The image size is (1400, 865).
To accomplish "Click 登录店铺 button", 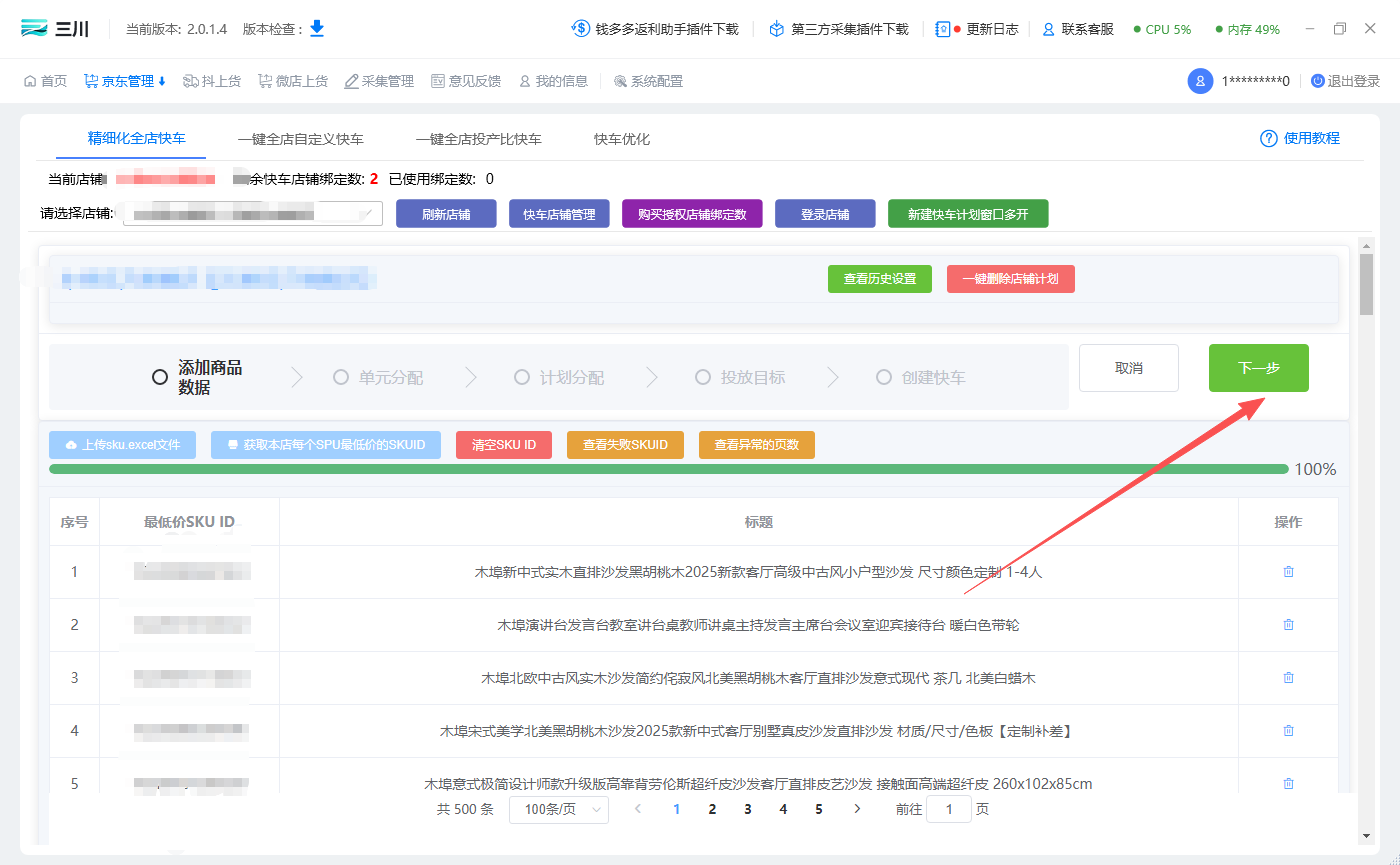I will tap(825, 214).
